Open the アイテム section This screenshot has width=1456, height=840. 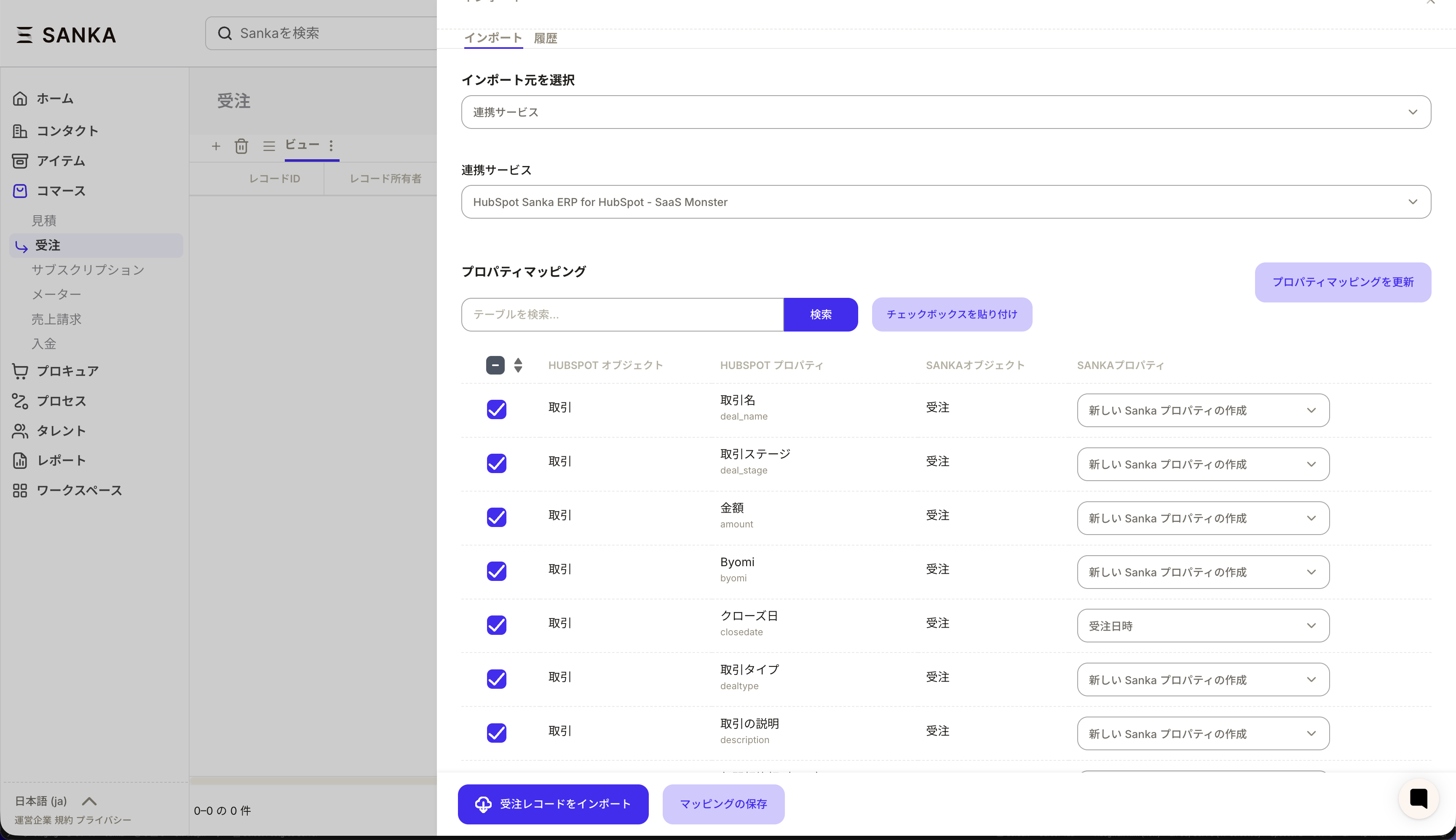[x=61, y=161]
